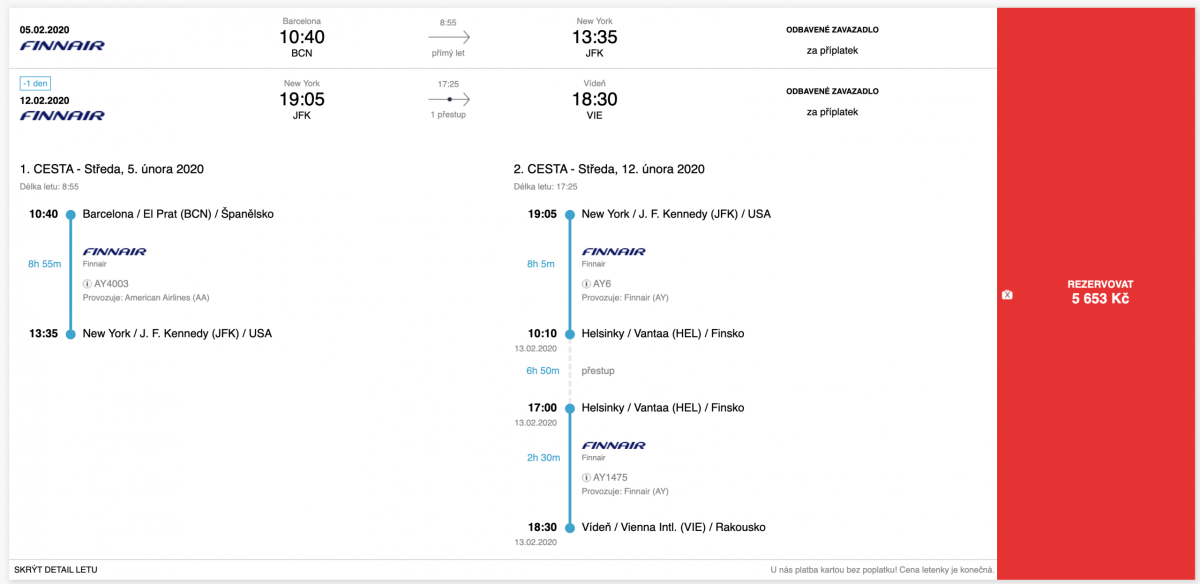This screenshot has width=1200, height=584.
Task: Click the info icon beside flight AY6
Action: [x=586, y=284]
